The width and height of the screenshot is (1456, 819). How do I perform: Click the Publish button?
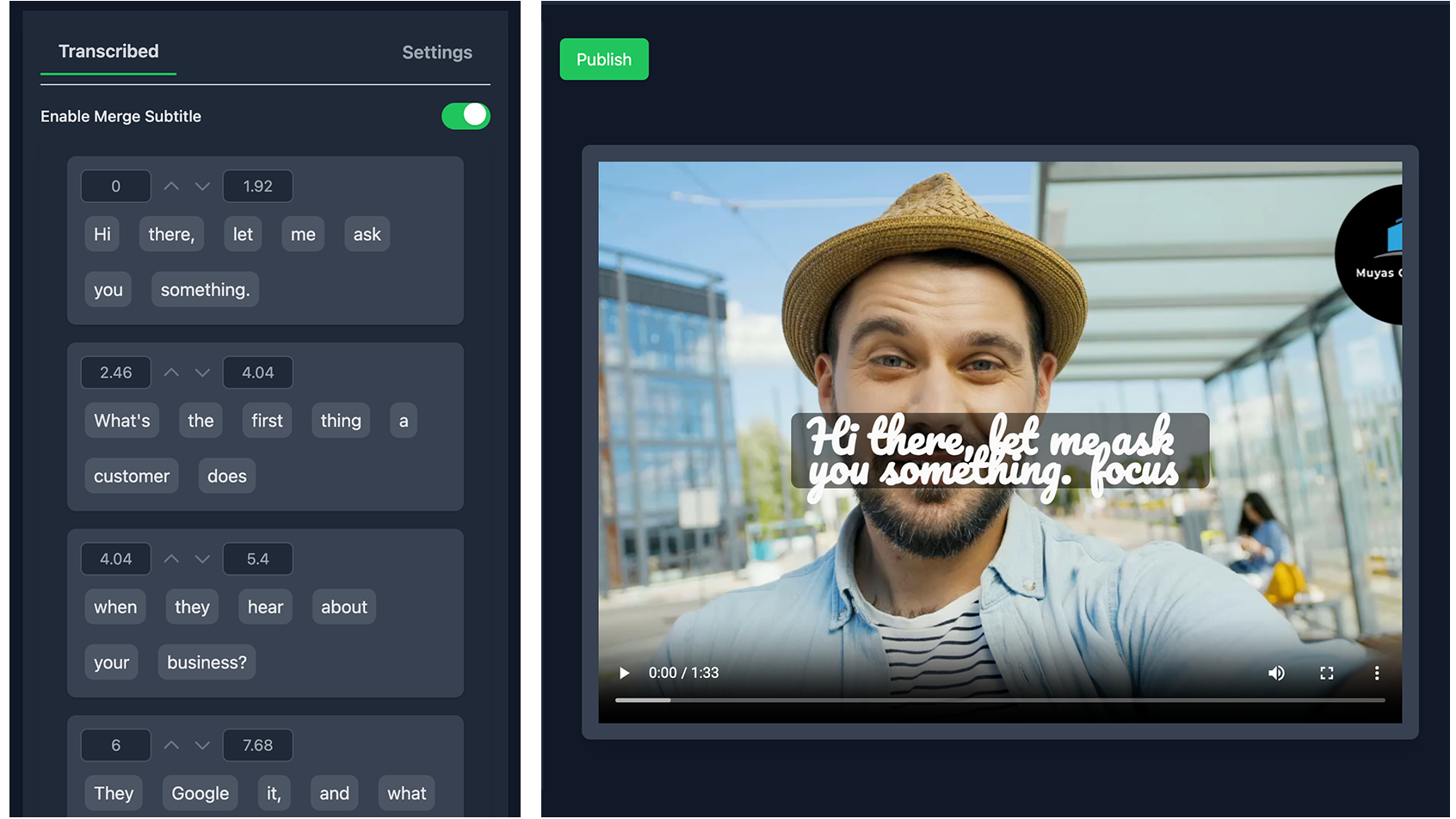click(x=604, y=59)
